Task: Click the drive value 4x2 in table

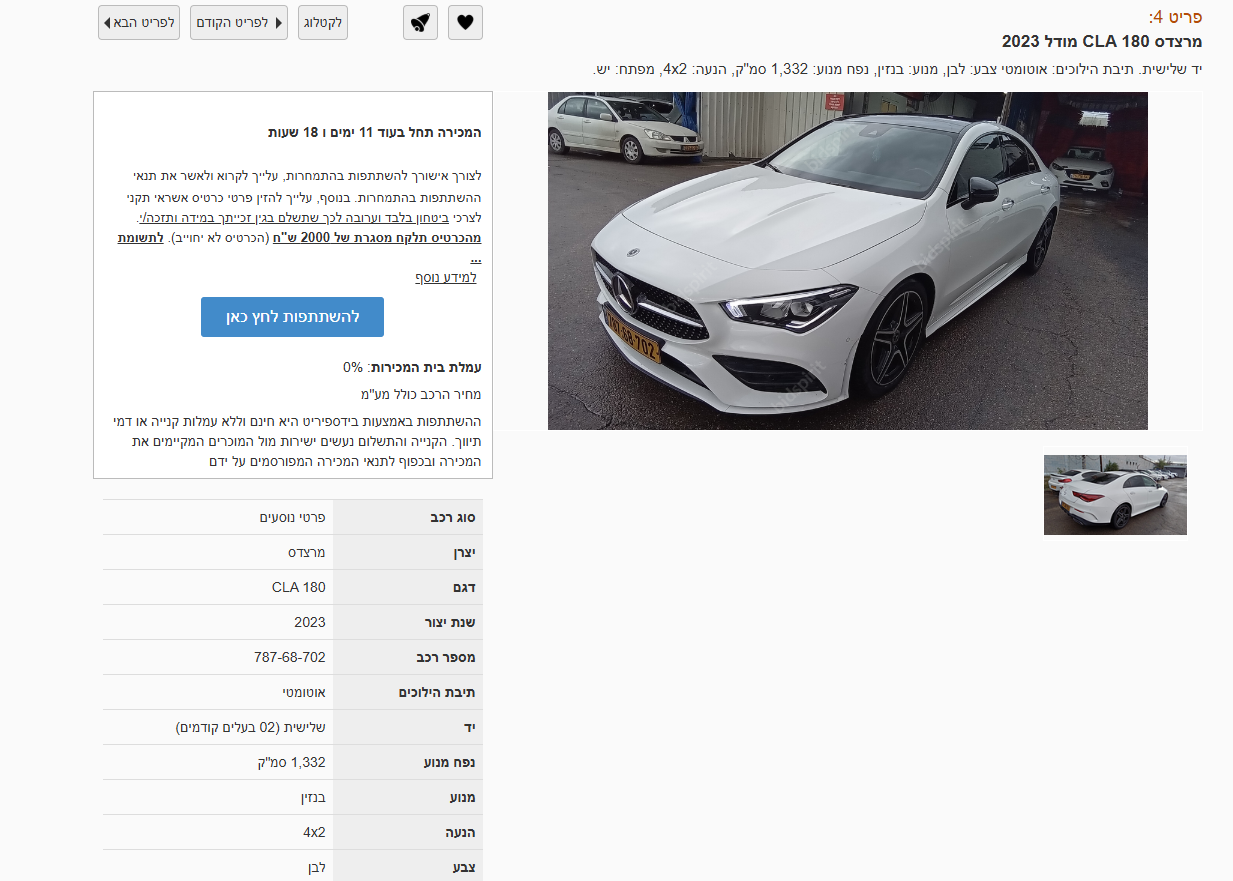Action: [315, 832]
